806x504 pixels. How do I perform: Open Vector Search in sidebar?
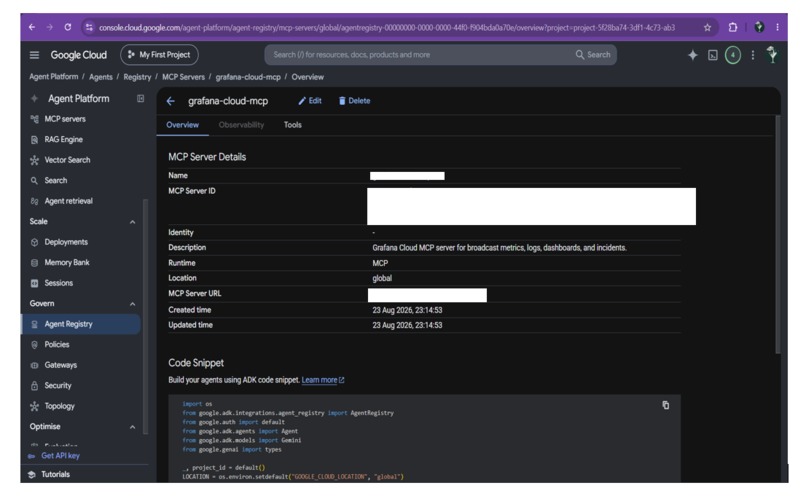(x=67, y=160)
